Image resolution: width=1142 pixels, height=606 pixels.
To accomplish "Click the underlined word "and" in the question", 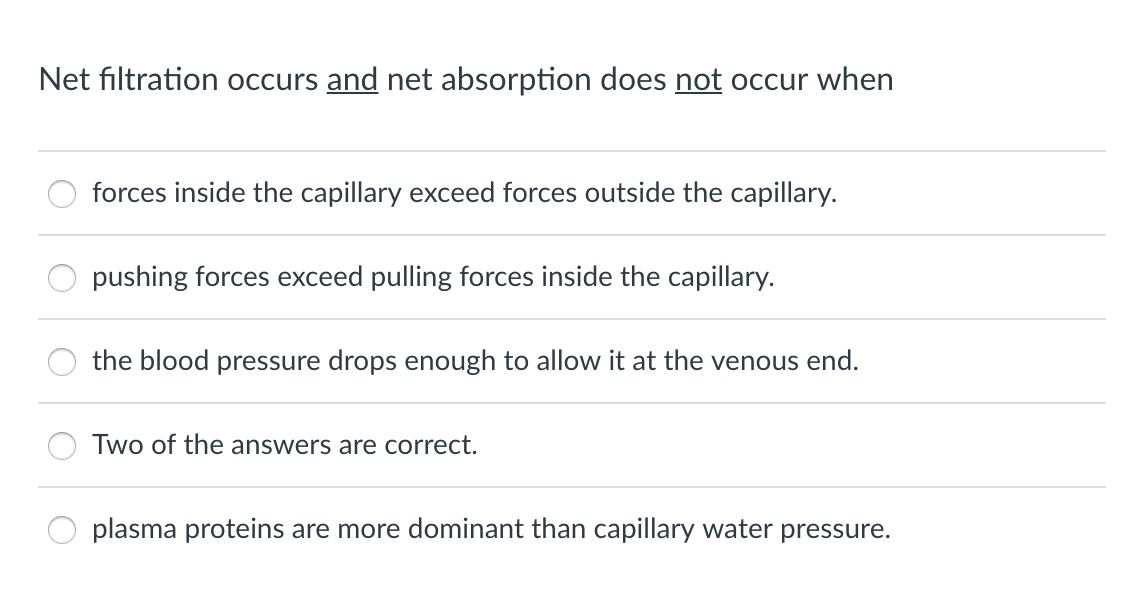I will [352, 80].
